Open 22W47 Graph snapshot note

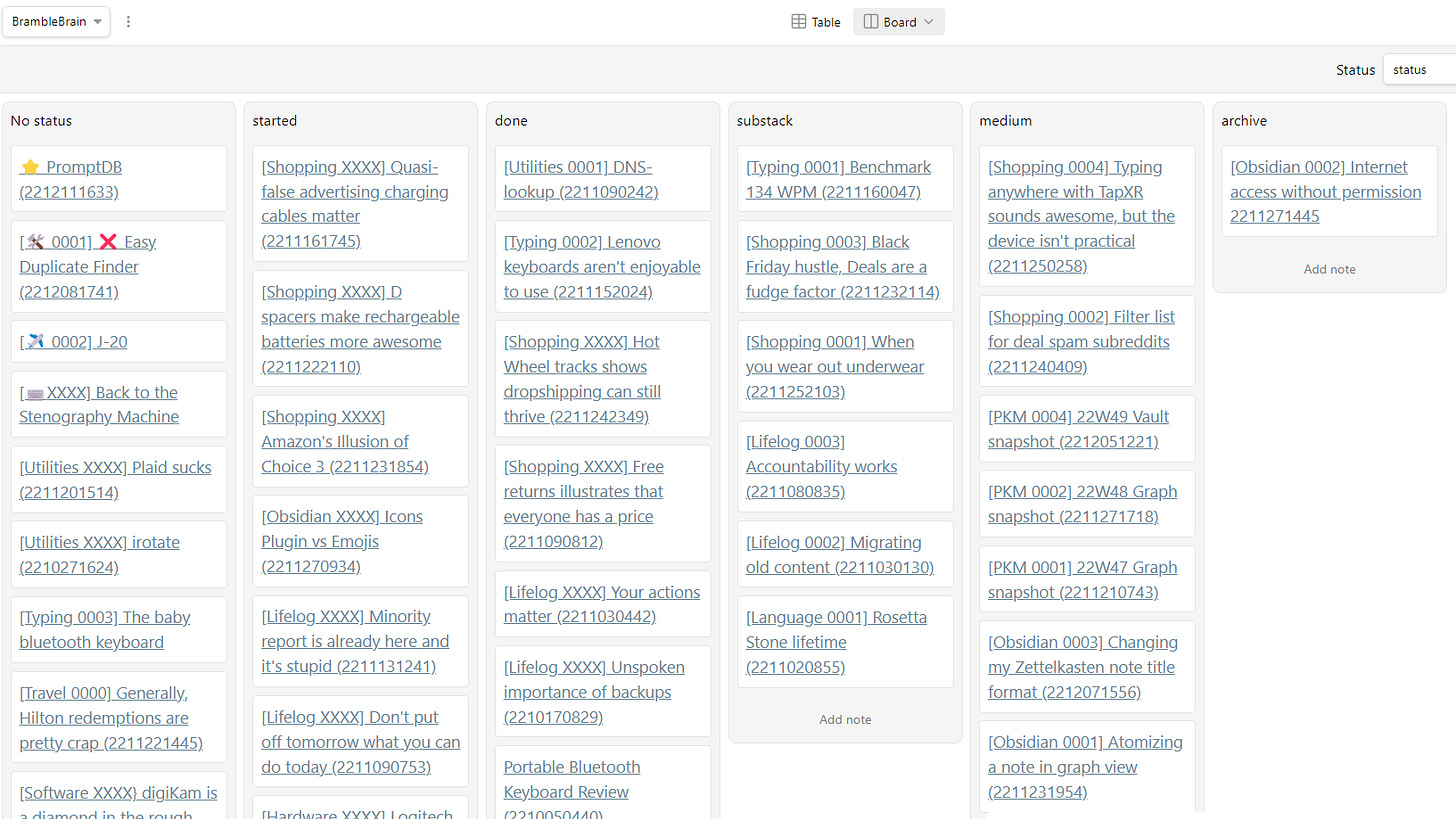tap(1087, 579)
